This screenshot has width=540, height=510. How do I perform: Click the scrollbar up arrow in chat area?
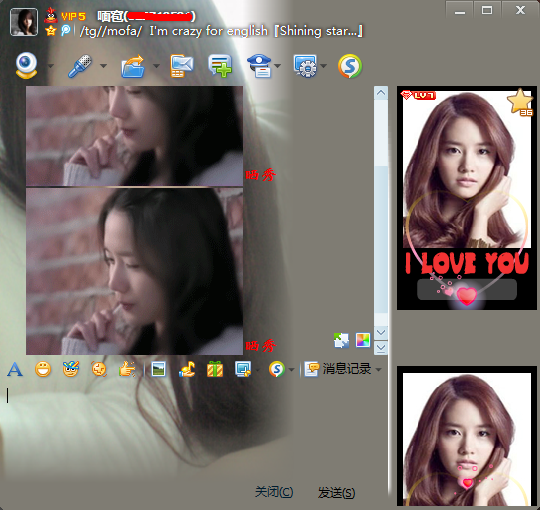click(x=381, y=93)
